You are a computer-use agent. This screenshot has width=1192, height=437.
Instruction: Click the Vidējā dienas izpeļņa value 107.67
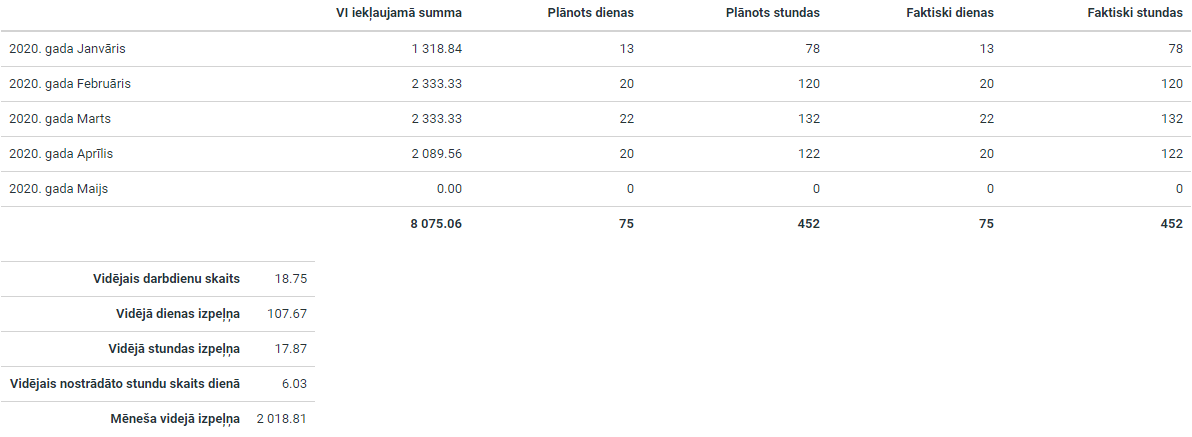[x=287, y=313]
